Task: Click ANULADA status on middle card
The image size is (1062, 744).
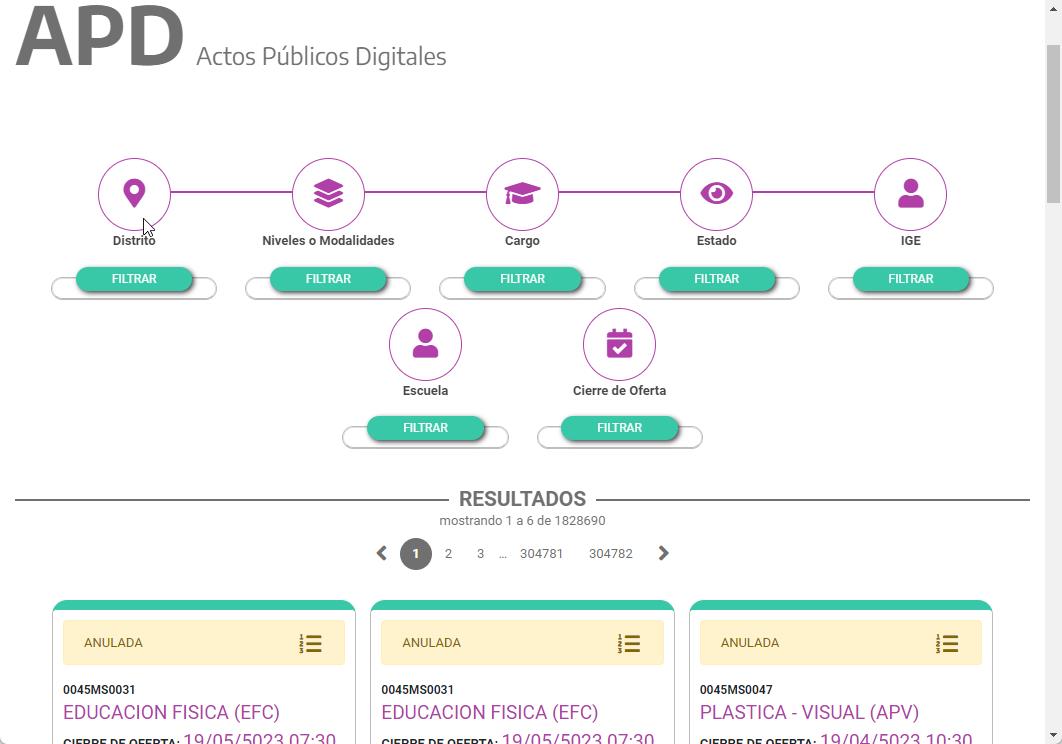Action: coord(431,642)
